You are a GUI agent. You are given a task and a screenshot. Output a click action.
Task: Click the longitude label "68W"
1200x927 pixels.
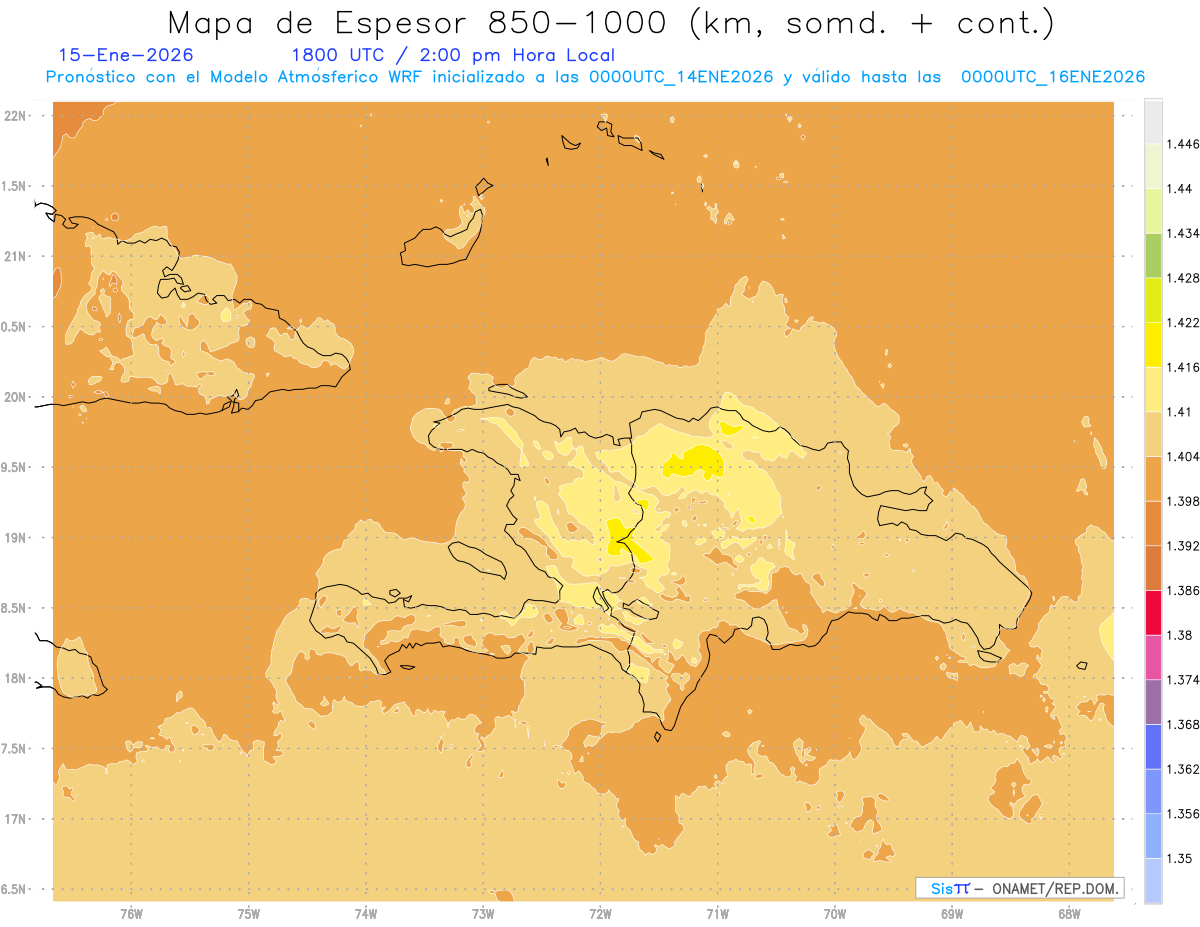(1069, 913)
